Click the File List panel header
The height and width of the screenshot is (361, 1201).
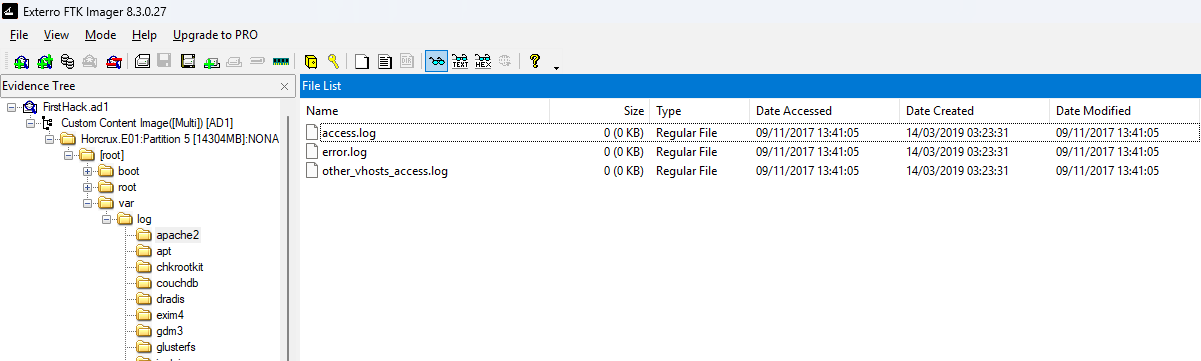coord(750,86)
